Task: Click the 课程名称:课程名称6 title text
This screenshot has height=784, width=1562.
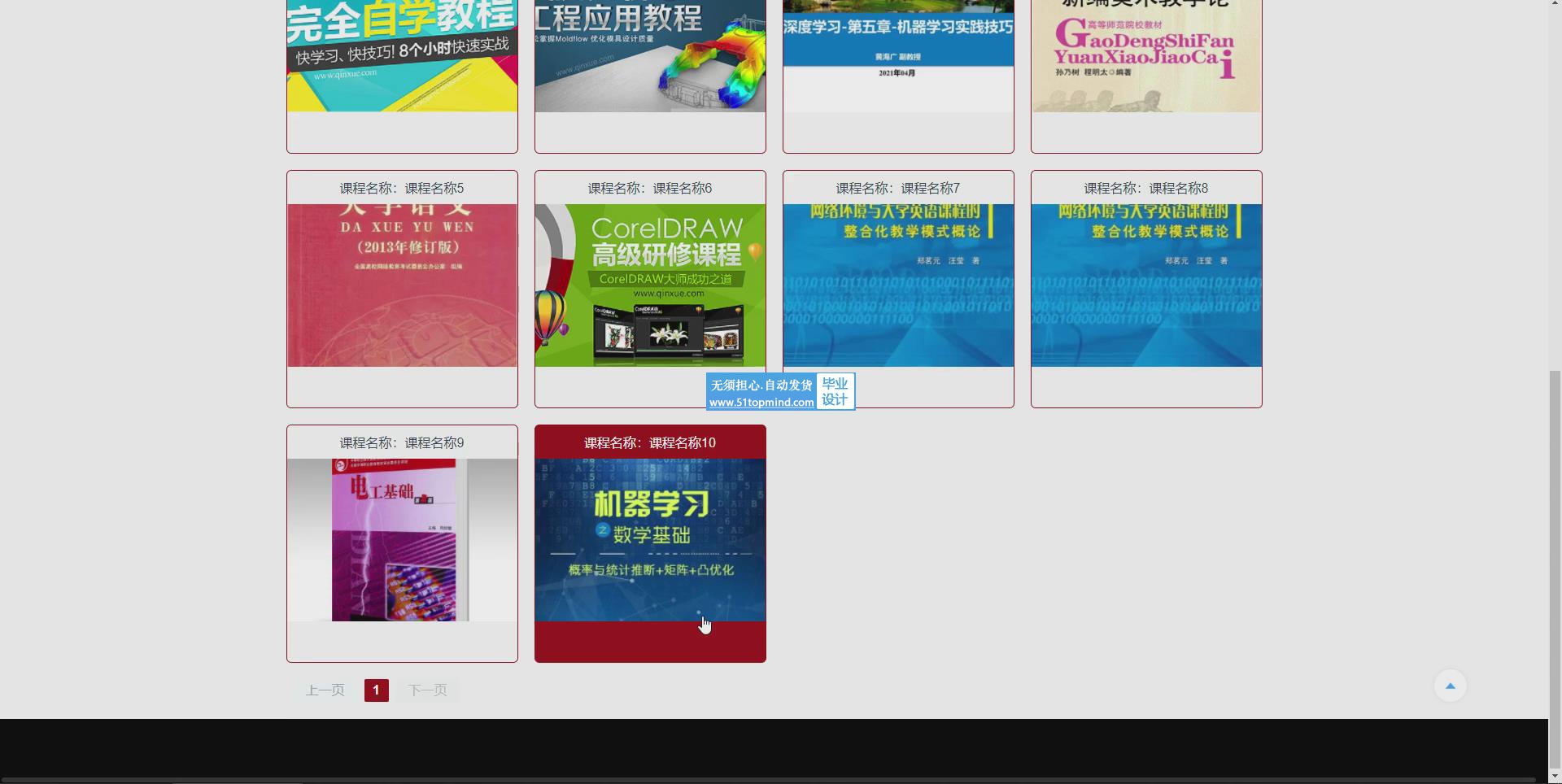Action: click(650, 188)
